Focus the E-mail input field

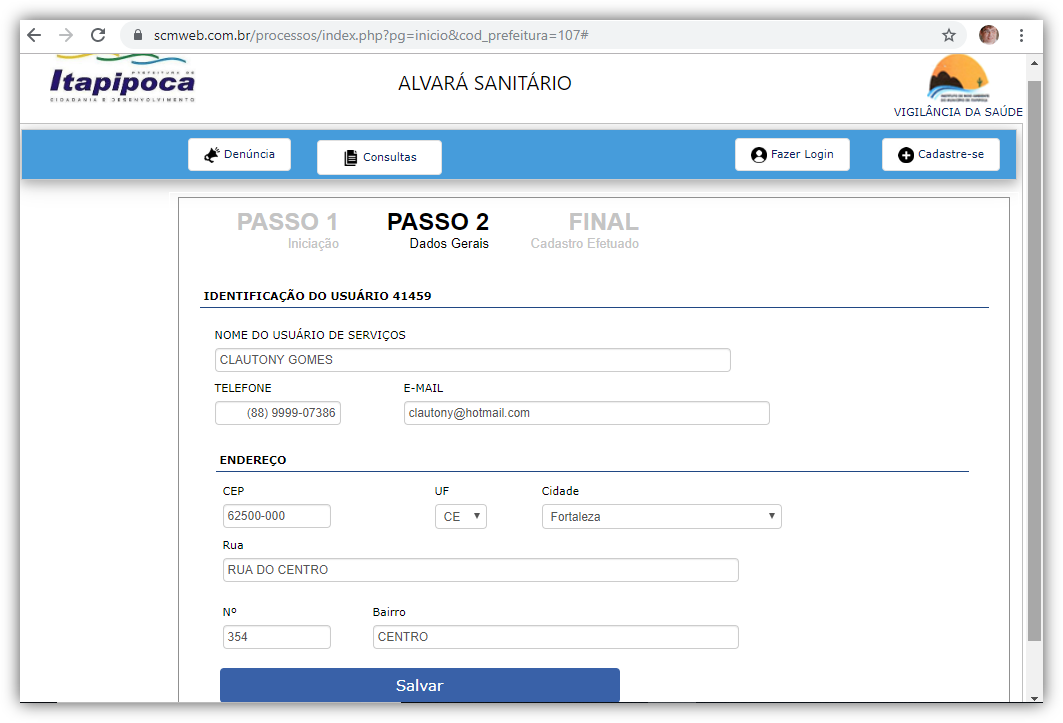586,413
